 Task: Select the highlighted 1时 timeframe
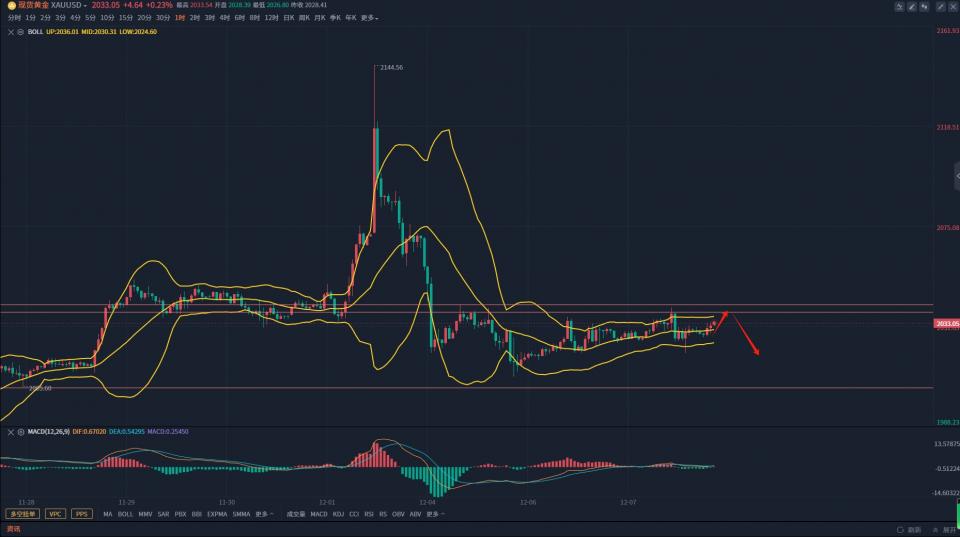(179, 18)
